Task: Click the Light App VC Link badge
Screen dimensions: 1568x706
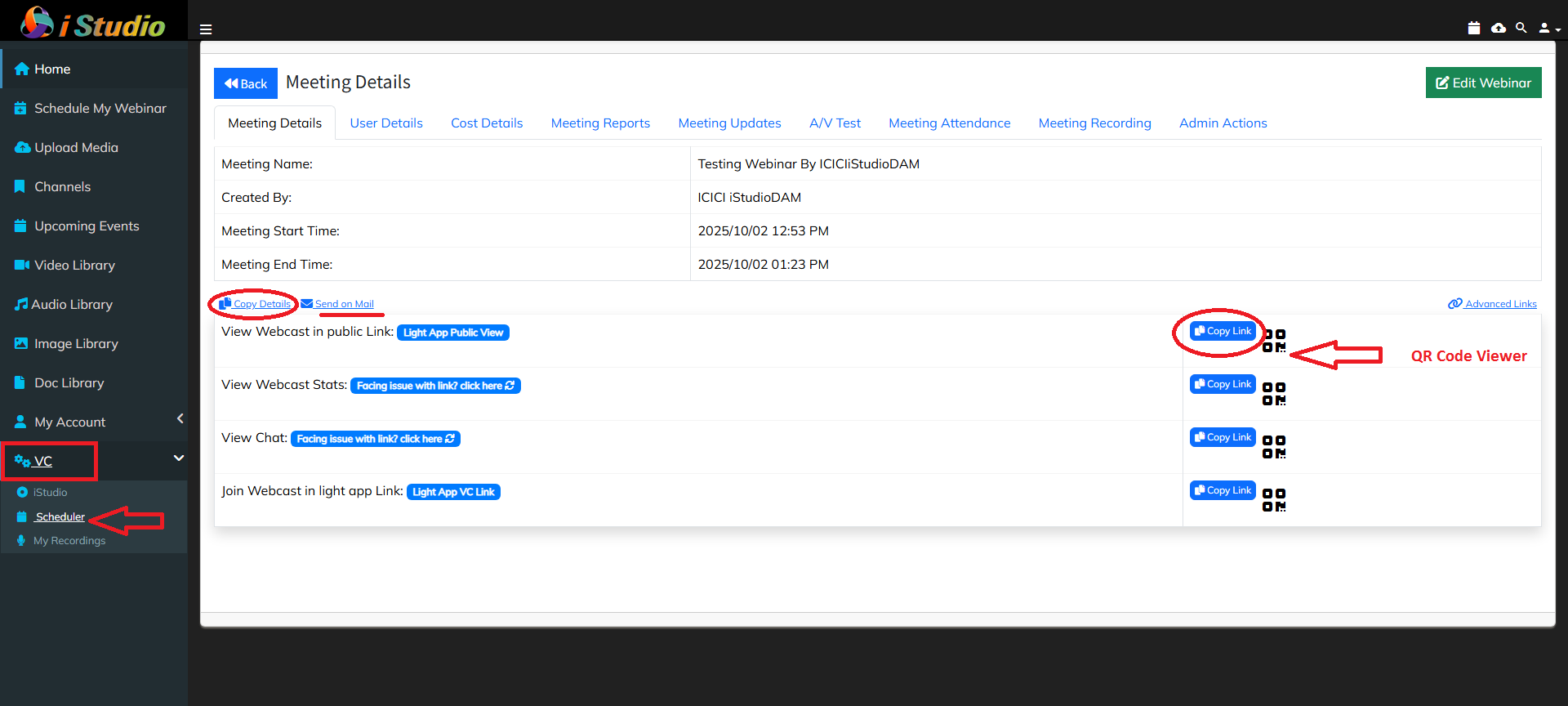Action: pos(453,492)
